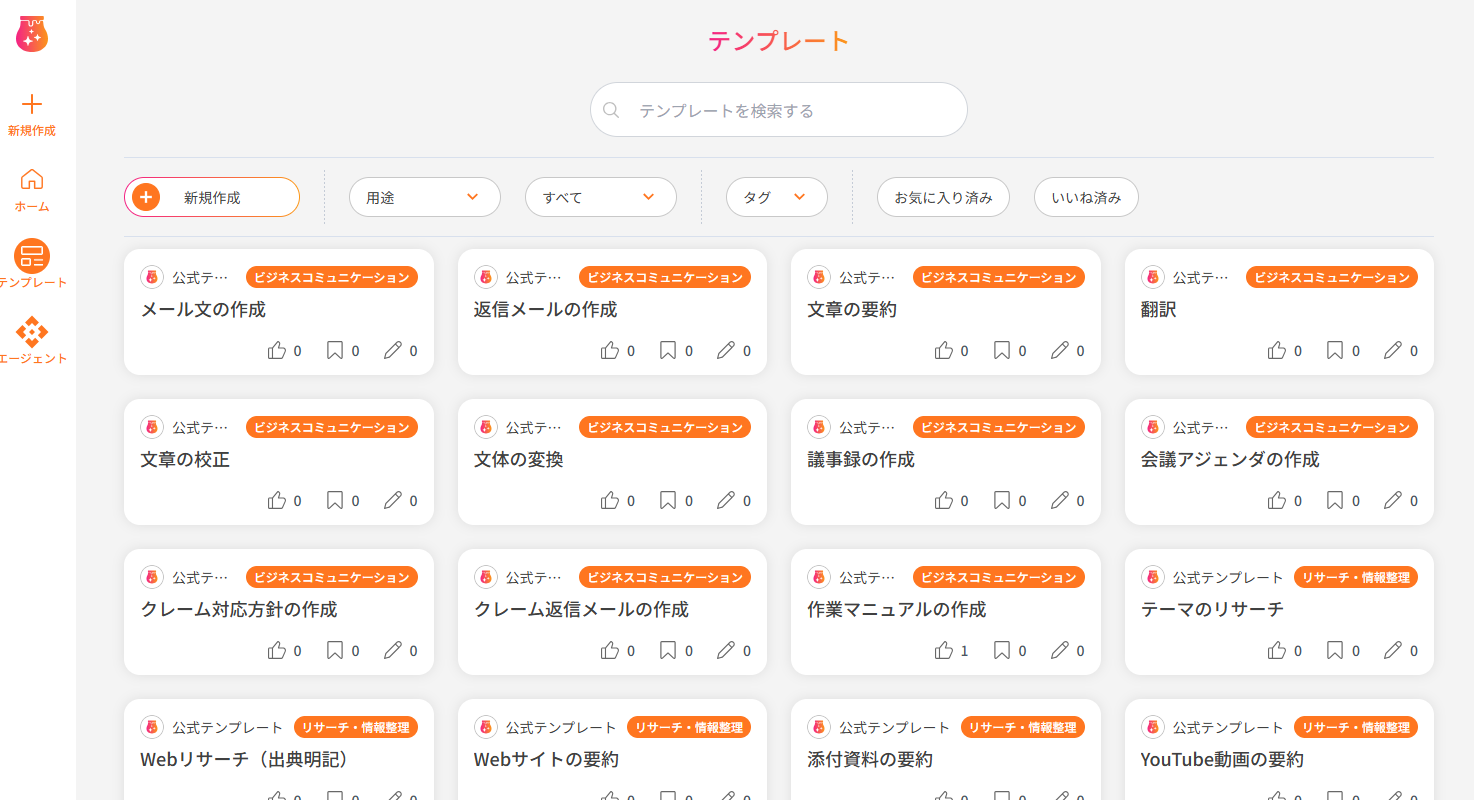Open the Webリサーチ（出典明記） card
The width and height of the screenshot is (1474, 800).
278,749
